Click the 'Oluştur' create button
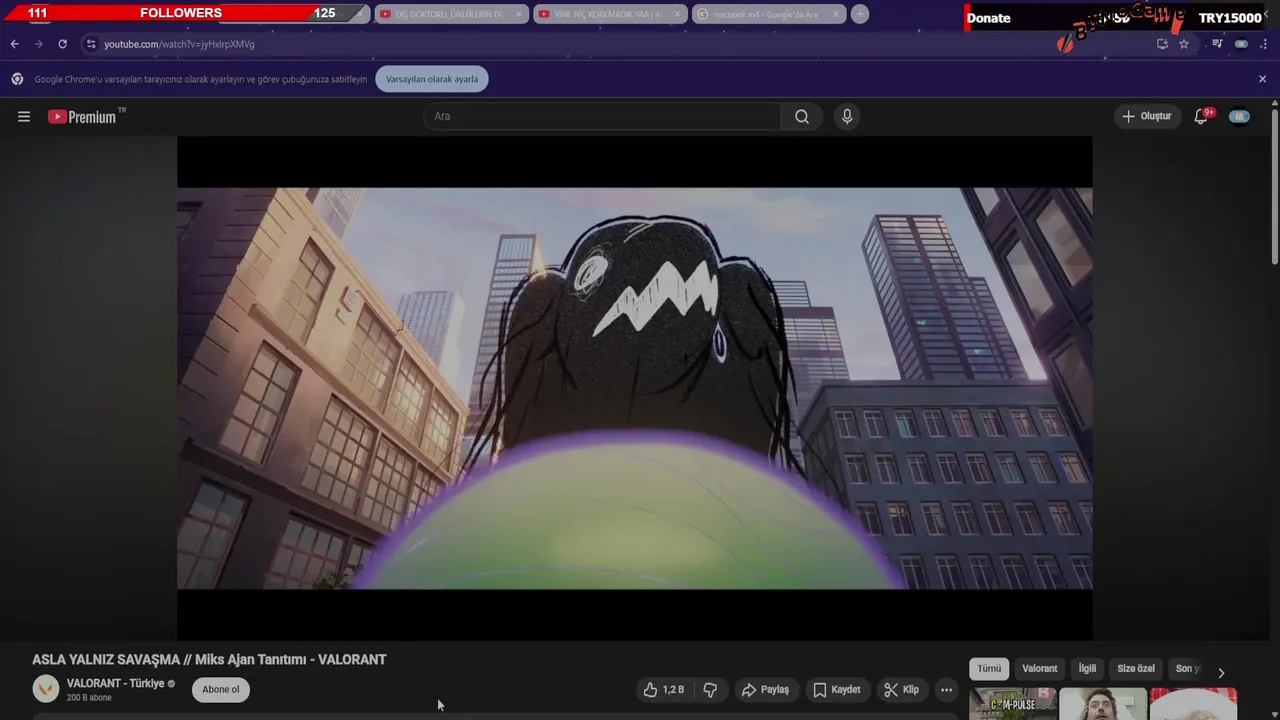The width and height of the screenshot is (1280, 720). tap(1146, 116)
